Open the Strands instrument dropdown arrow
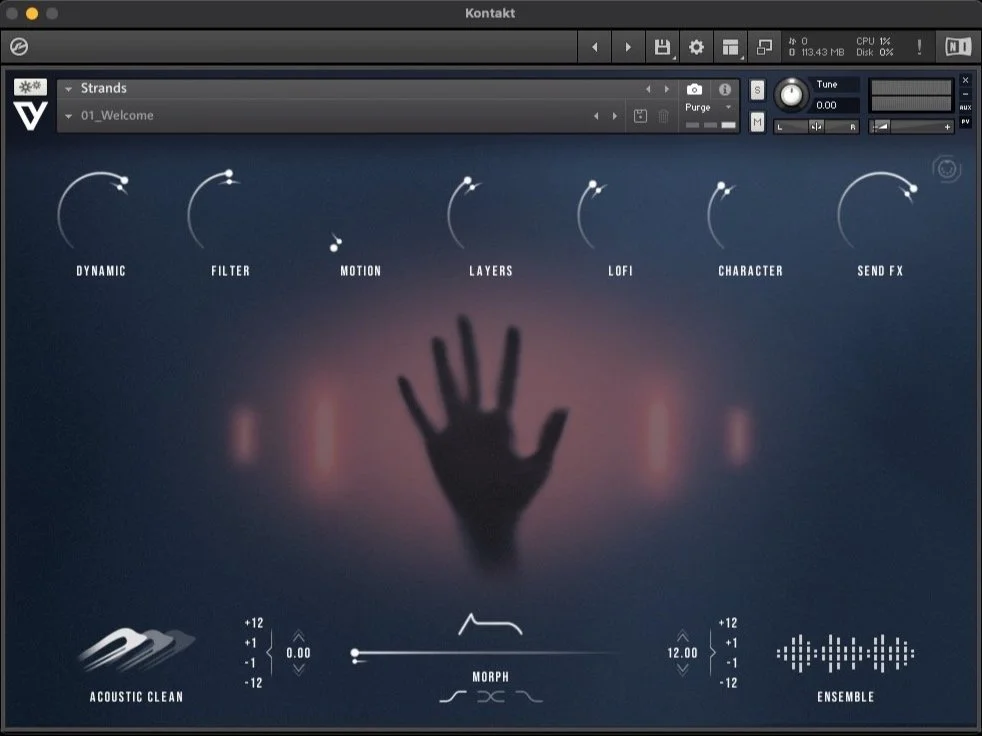Viewport: 982px width, 736px height. (68, 89)
